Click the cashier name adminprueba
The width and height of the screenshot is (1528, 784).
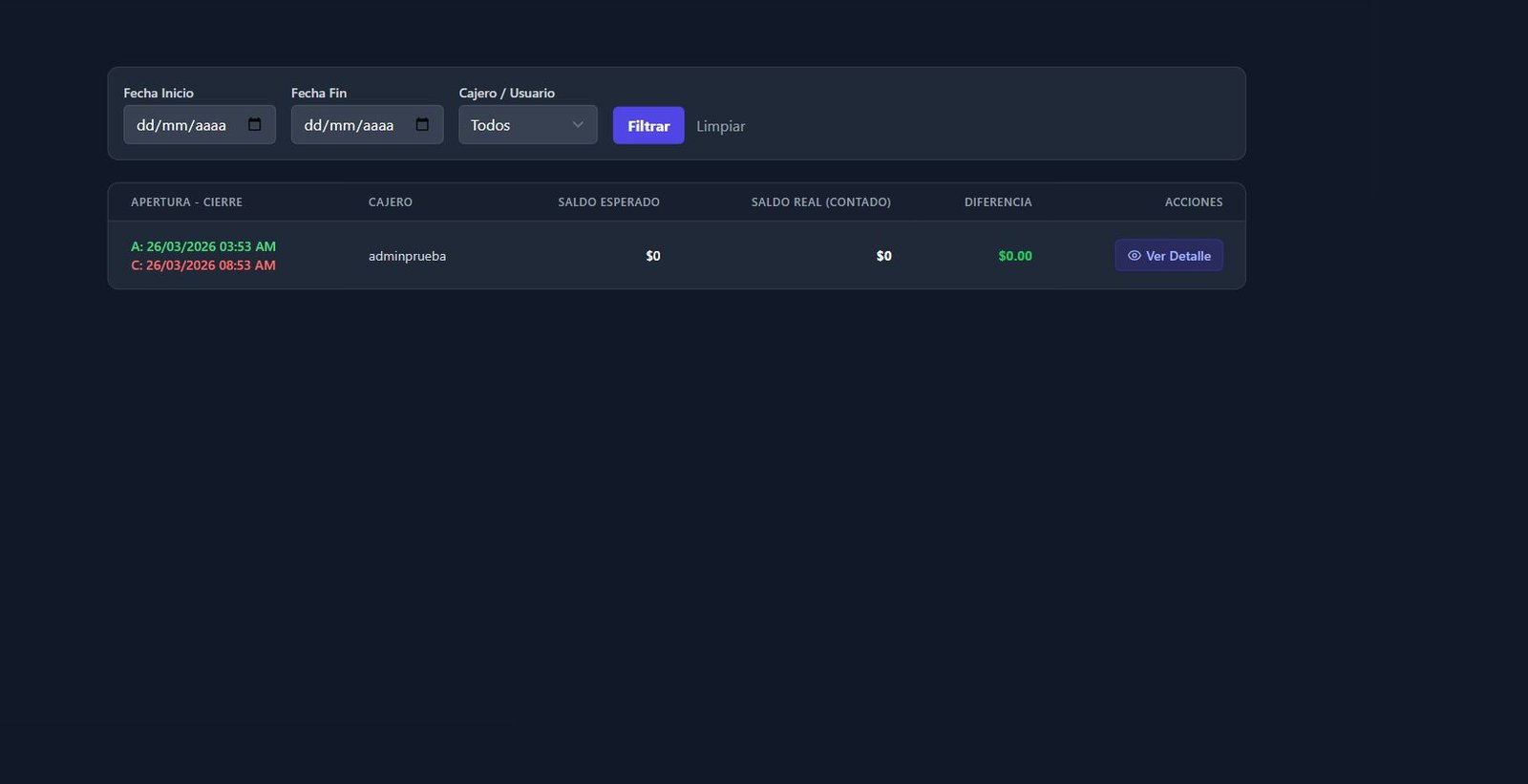click(408, 256)
